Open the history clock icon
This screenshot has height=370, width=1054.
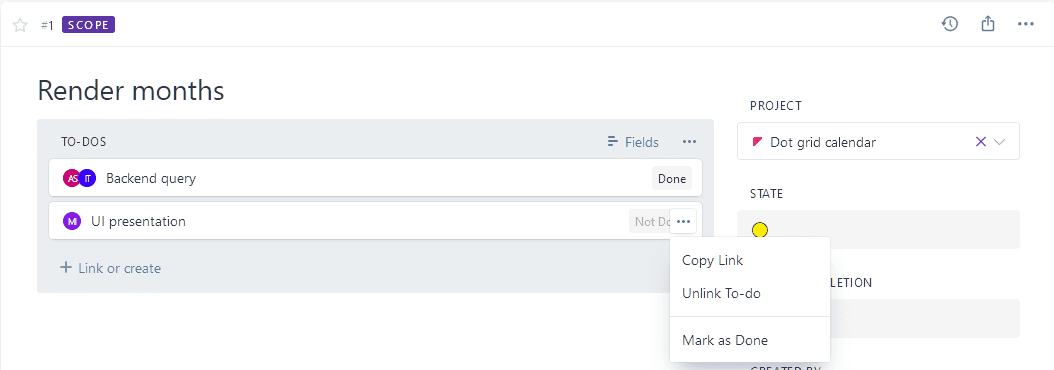tap(949, 24)
